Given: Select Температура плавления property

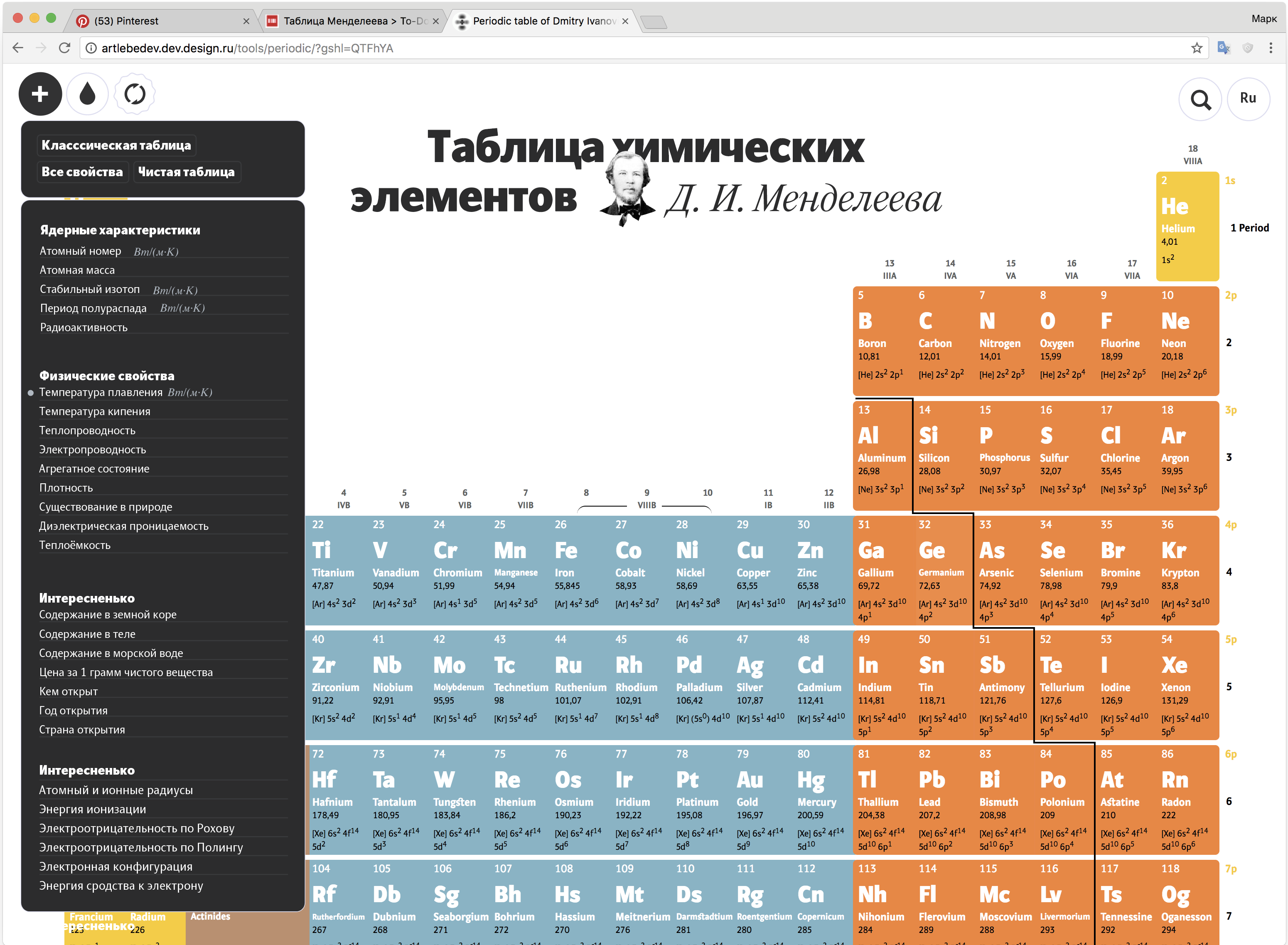Looking at the screenshot, I should [101, 392].
